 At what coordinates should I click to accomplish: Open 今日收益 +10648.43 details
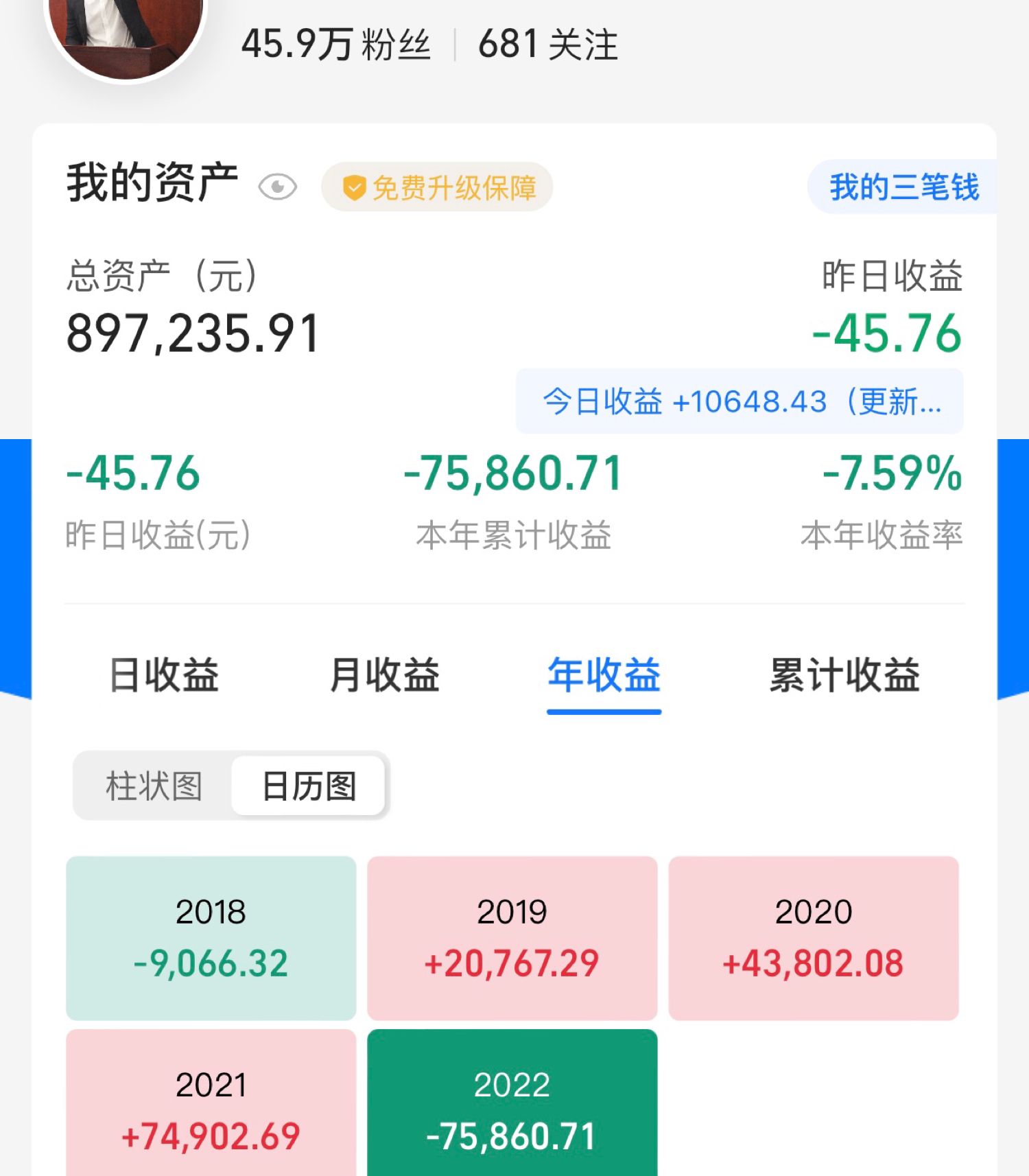[x=740, y=401]
